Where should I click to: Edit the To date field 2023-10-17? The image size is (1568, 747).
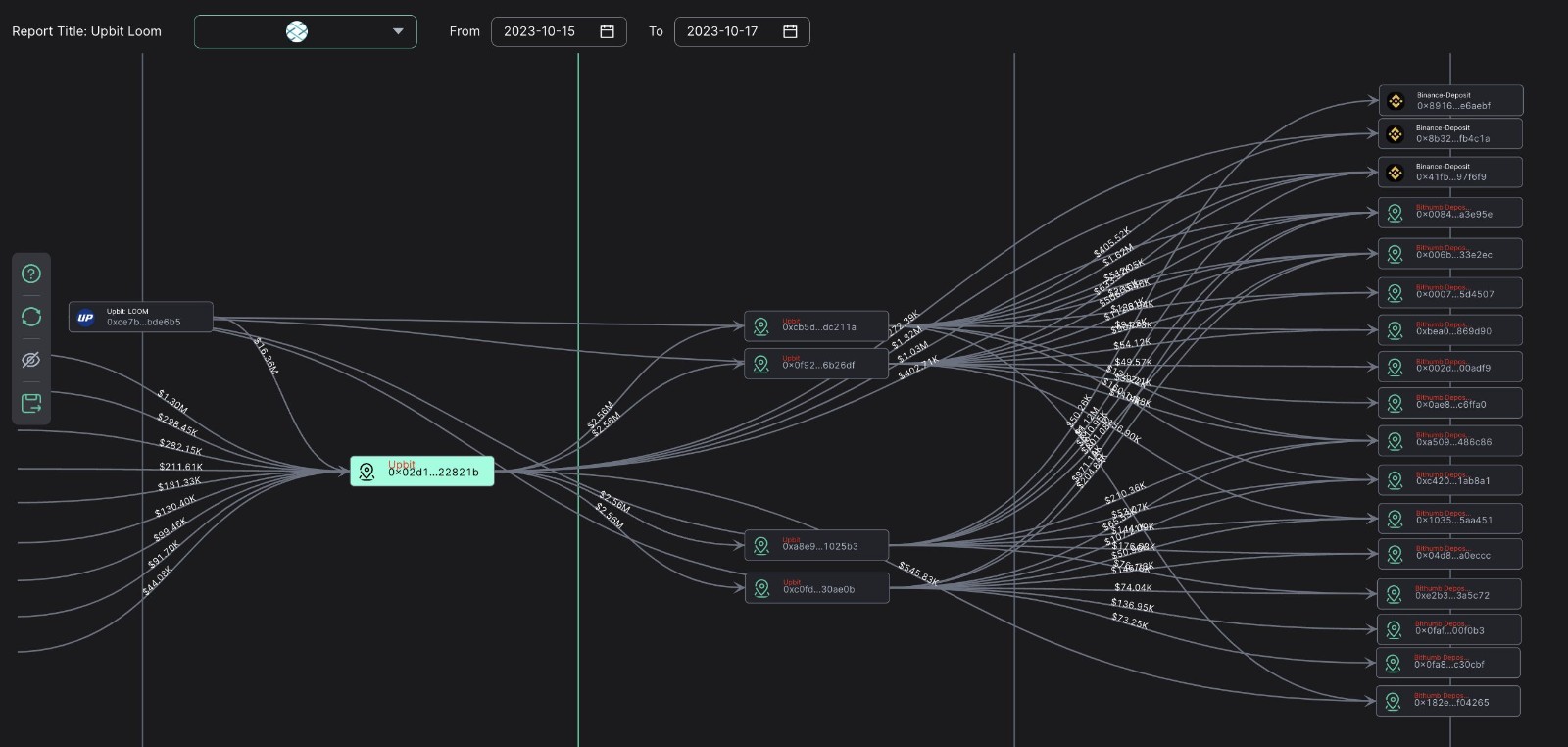(x=742, y=31)
